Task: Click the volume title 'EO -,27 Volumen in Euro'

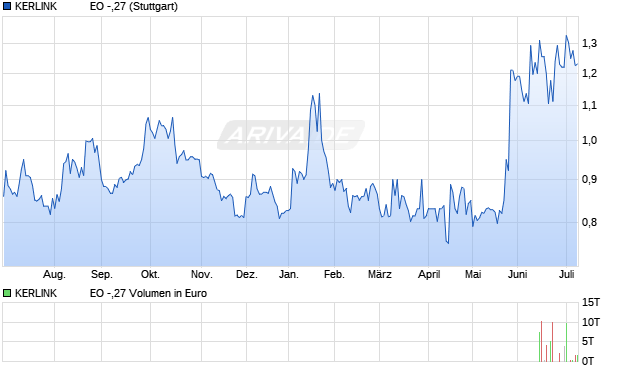Action: [148, 293]
